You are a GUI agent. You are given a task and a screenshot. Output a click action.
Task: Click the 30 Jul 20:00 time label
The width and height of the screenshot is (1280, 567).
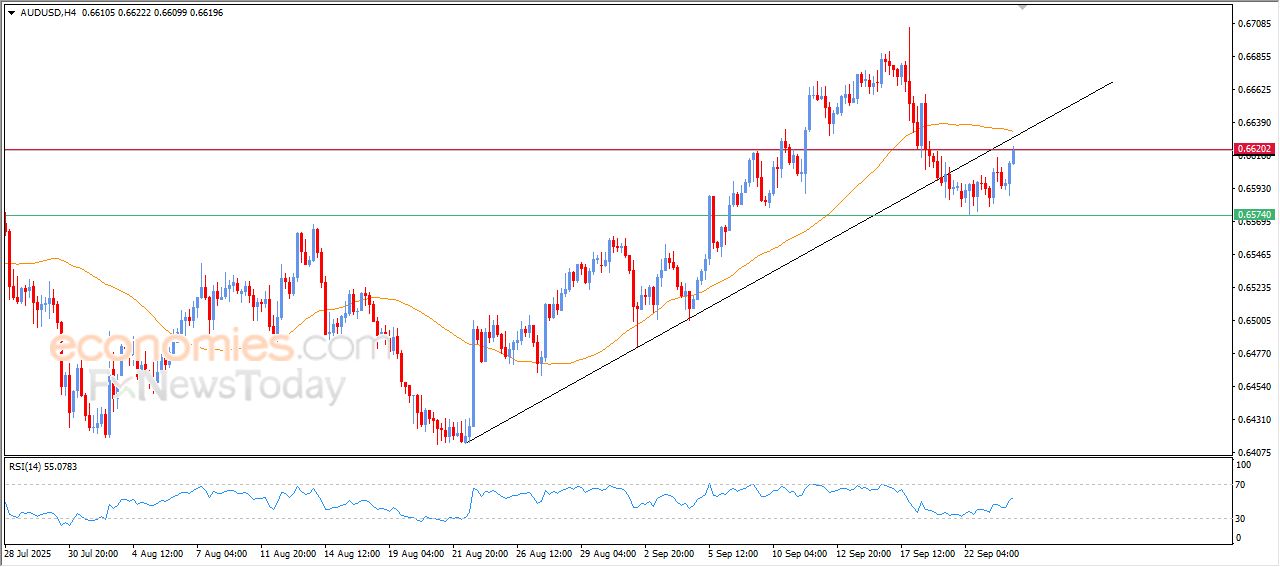[93, 553]
